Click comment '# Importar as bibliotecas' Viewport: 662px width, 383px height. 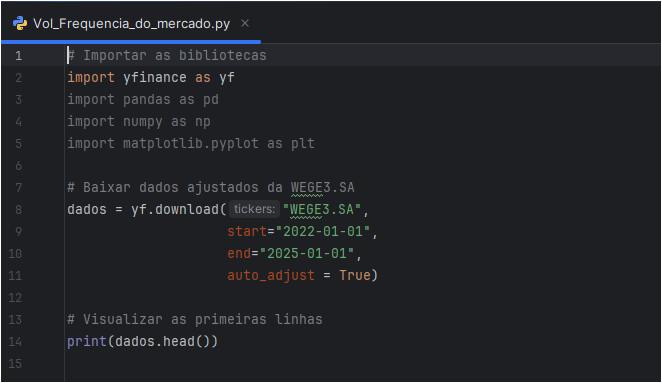point(167,55)
